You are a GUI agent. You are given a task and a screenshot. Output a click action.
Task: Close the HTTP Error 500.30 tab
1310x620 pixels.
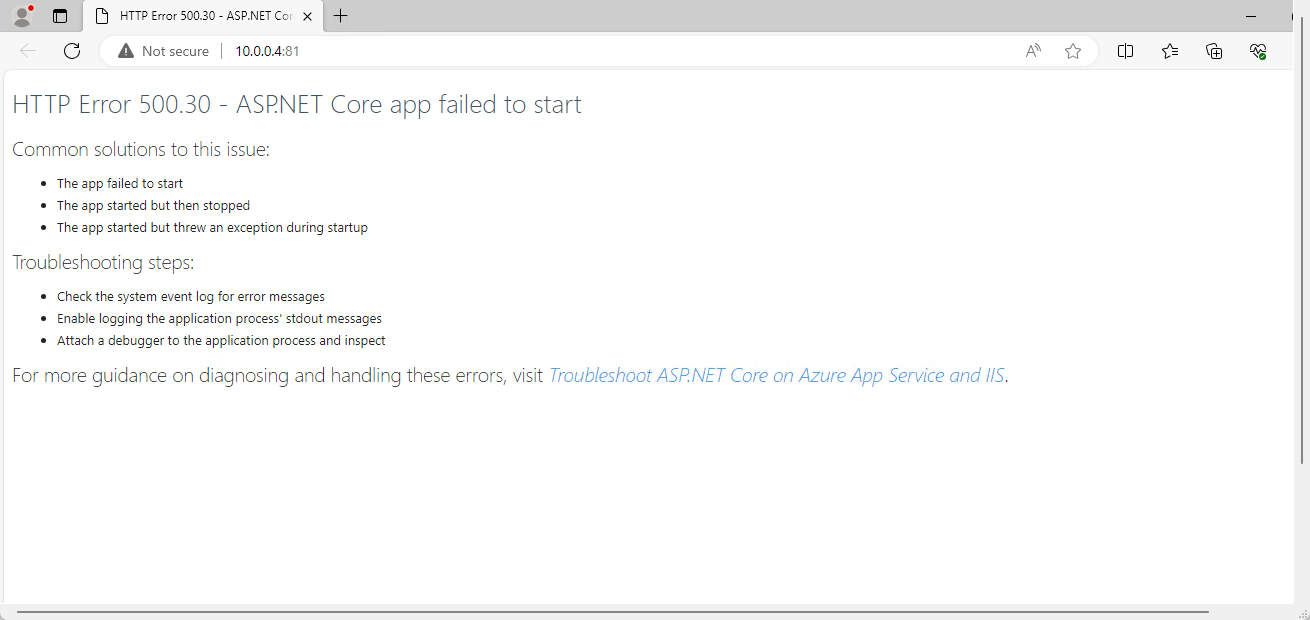click(x=308, y=16)
